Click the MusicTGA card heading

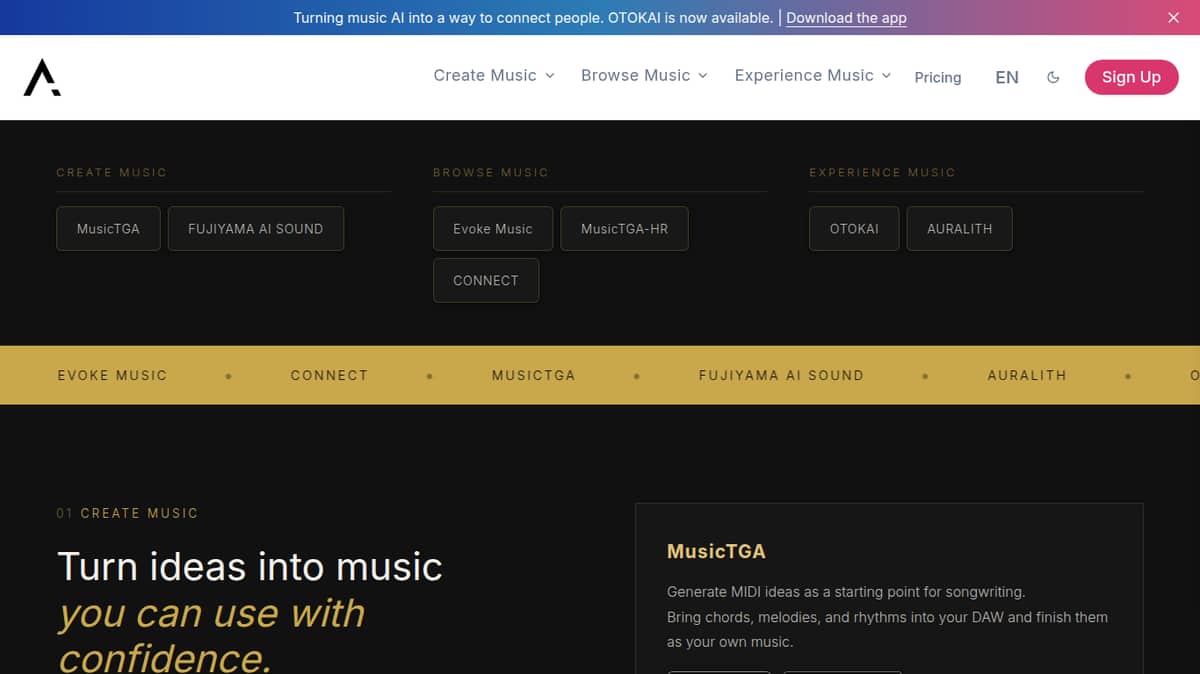(716, 551)
